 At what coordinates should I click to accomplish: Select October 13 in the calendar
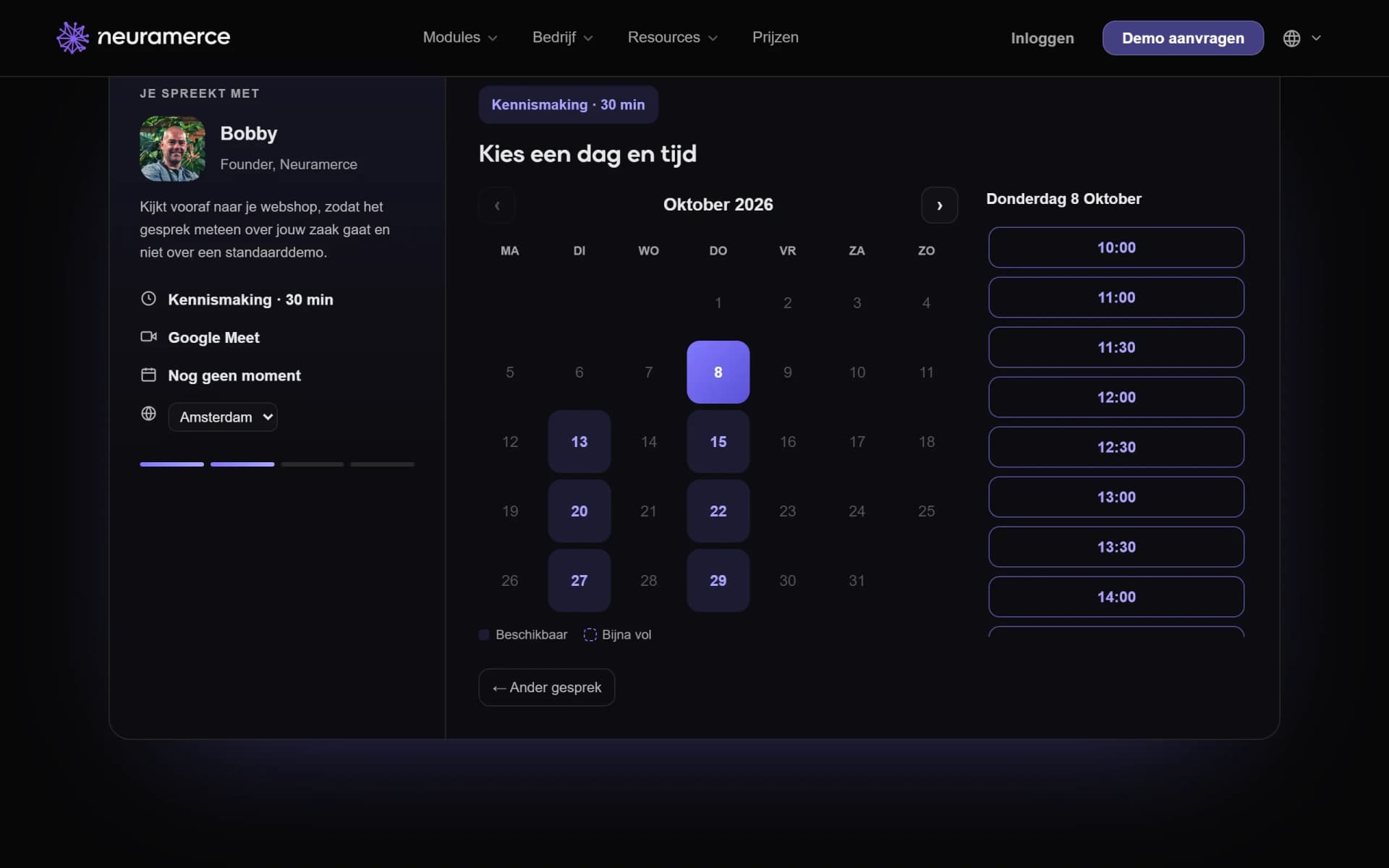pos(579,441)
